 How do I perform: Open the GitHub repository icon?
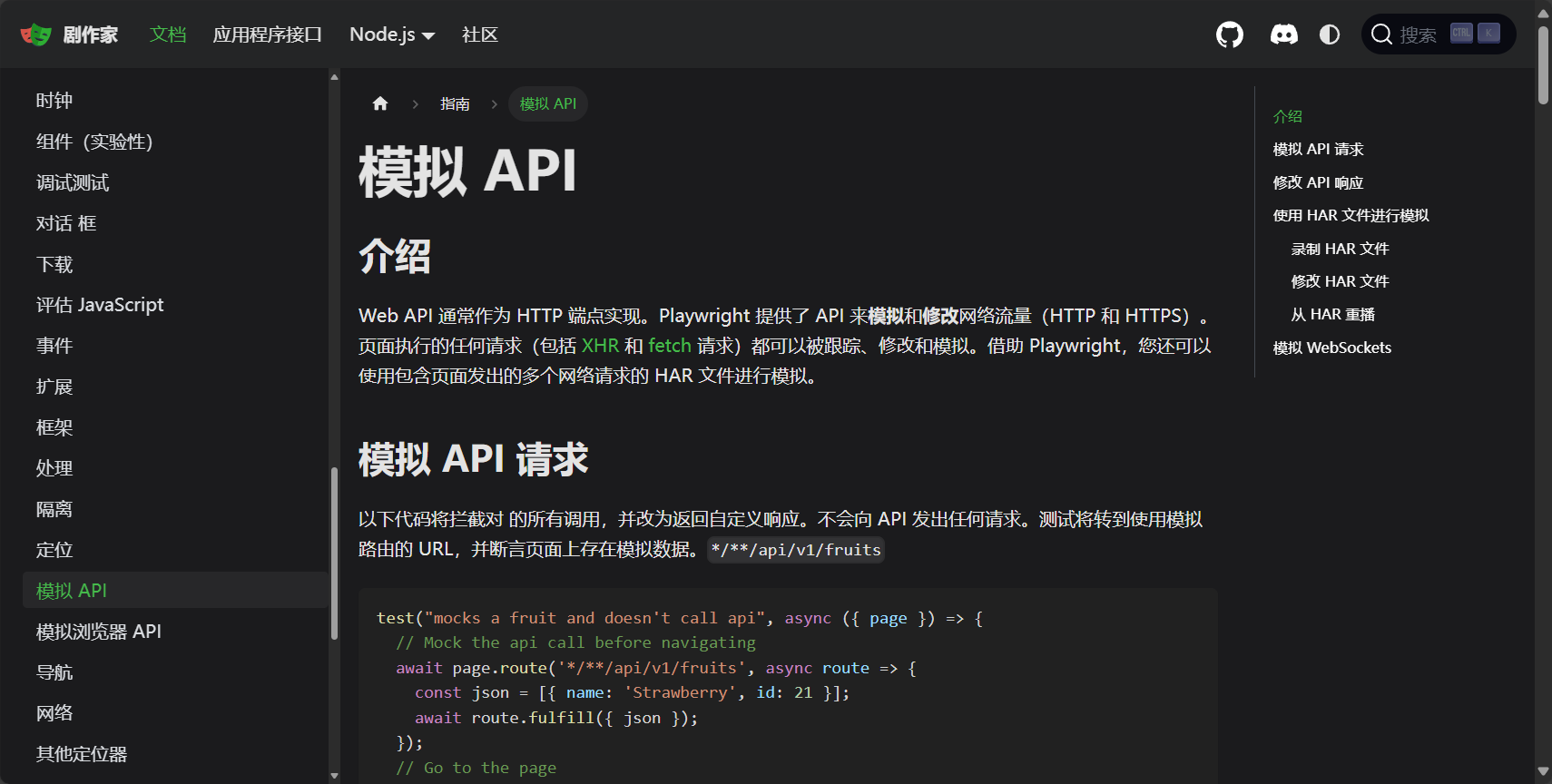click(1230, 34)
